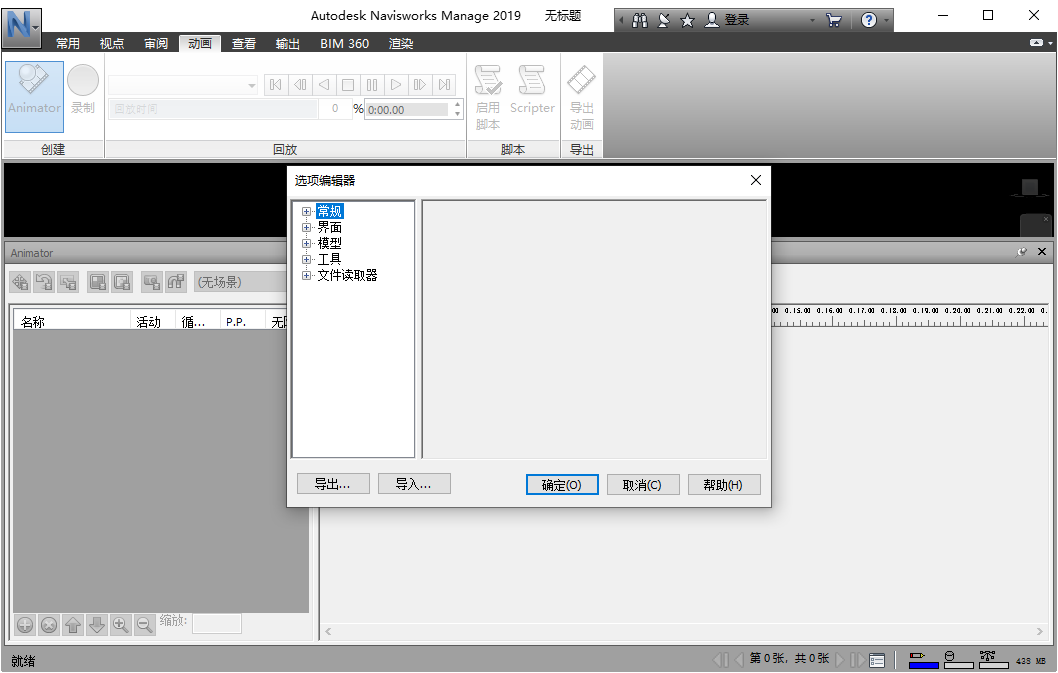This screenshot has height=673, width=1058.
Task: Zoom out the Animator timeline
Action: (144, 625)
